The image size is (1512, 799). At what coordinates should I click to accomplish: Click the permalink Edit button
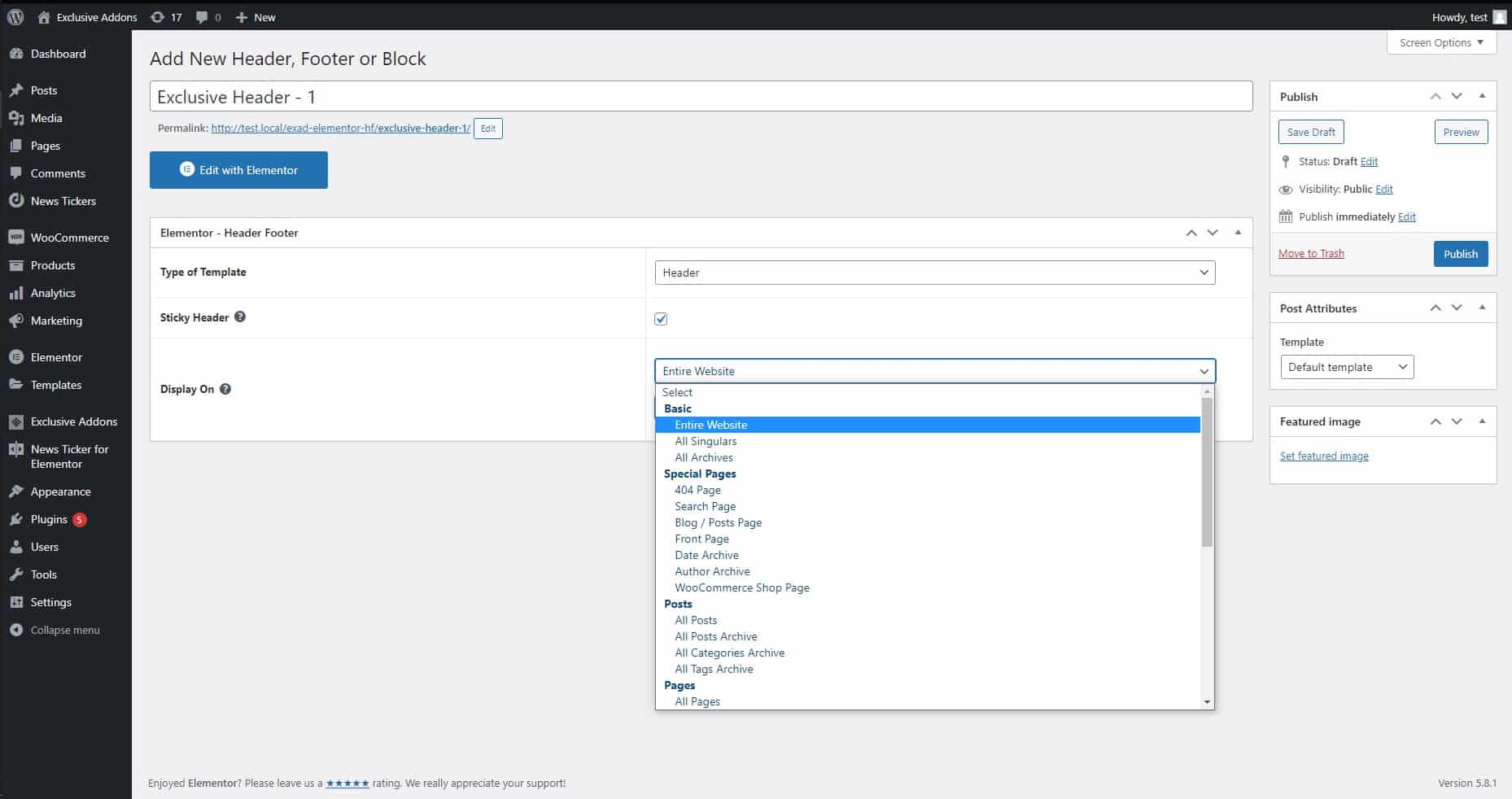point(488,129)
